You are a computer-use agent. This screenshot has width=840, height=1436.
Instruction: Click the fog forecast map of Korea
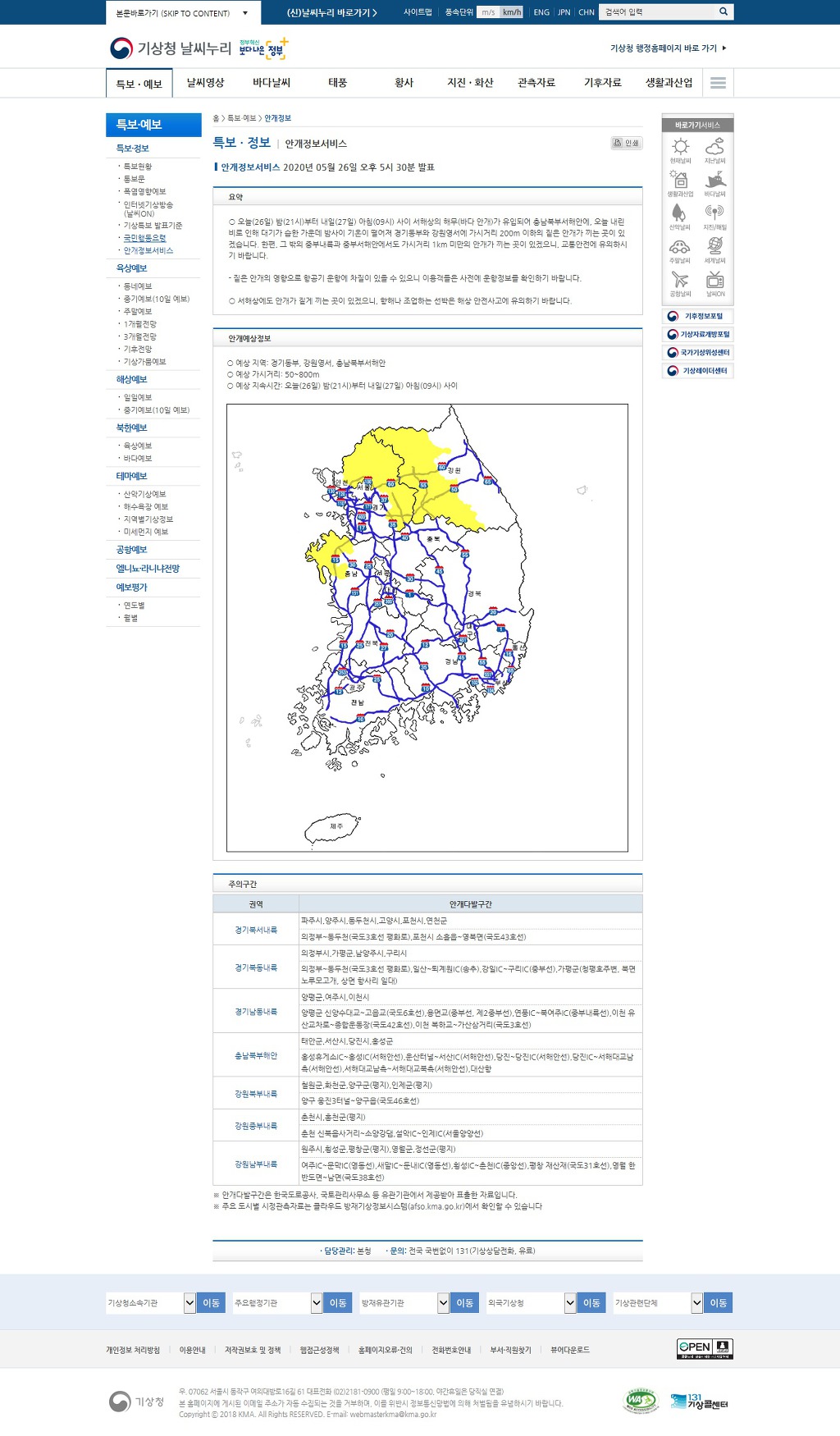[x=427, y=628]
